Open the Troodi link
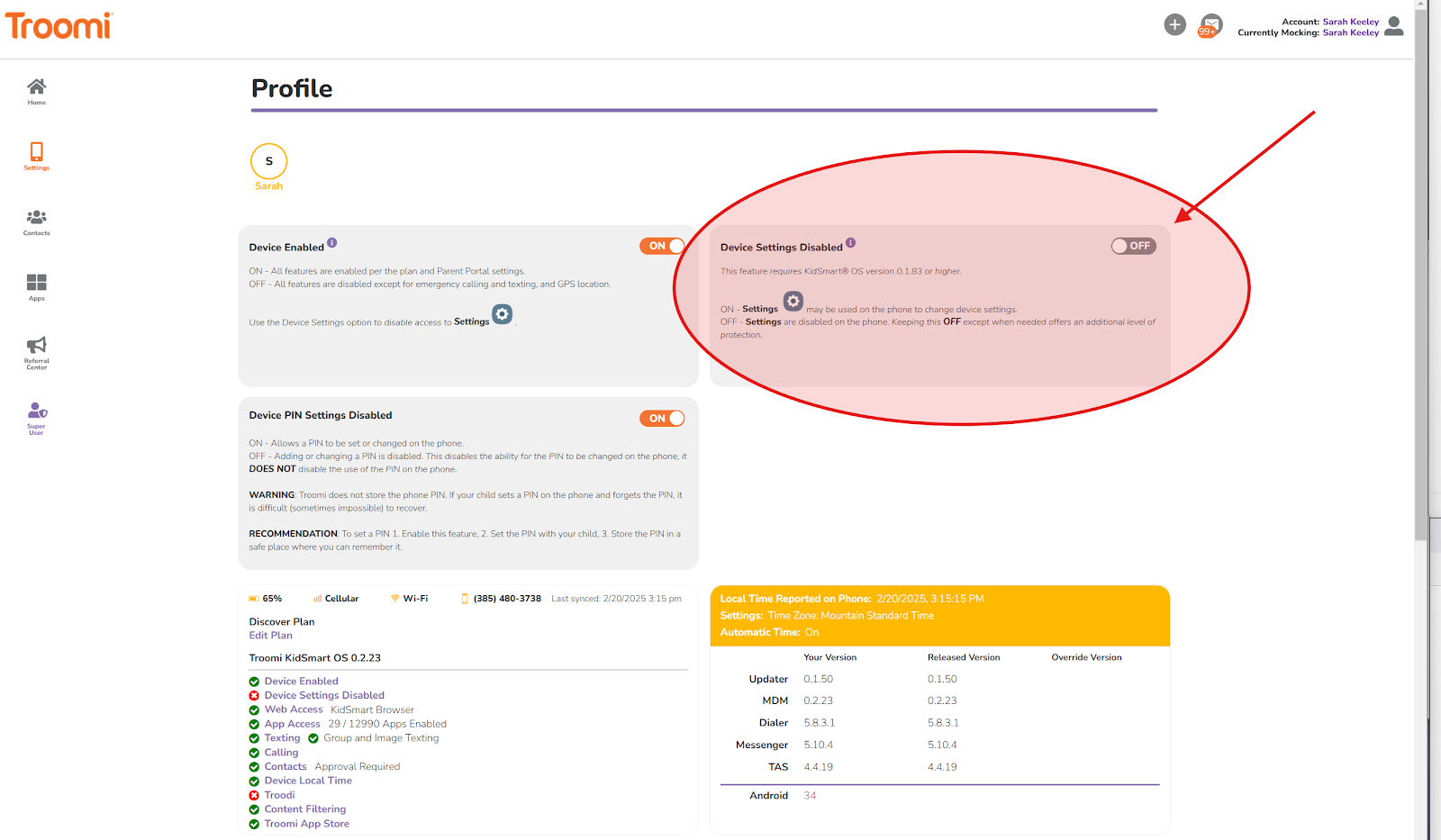Viewport: 1441px width, 840px height. [279, 795]
